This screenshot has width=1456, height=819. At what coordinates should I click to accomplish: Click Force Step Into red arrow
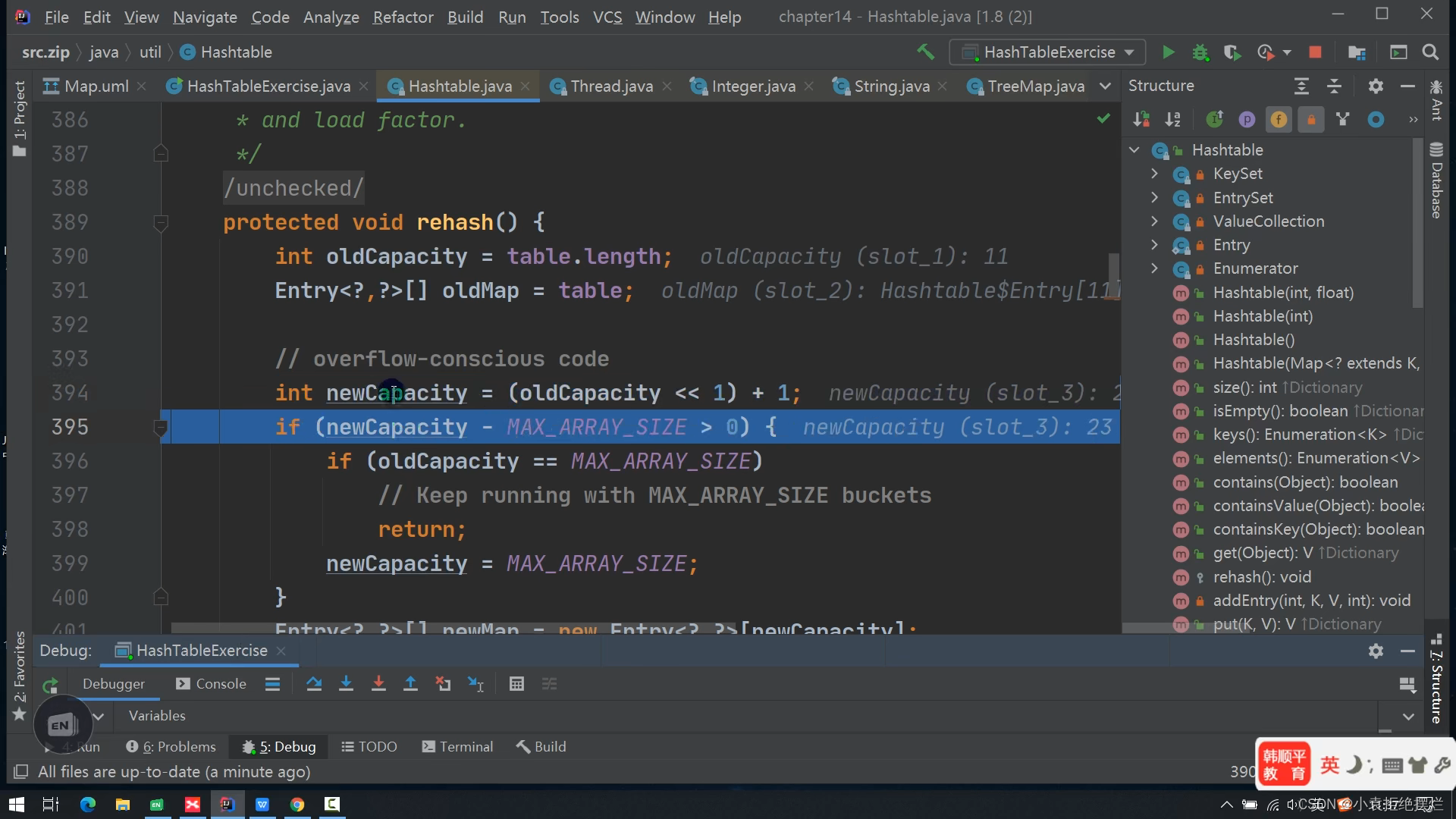tap(378, 684)
